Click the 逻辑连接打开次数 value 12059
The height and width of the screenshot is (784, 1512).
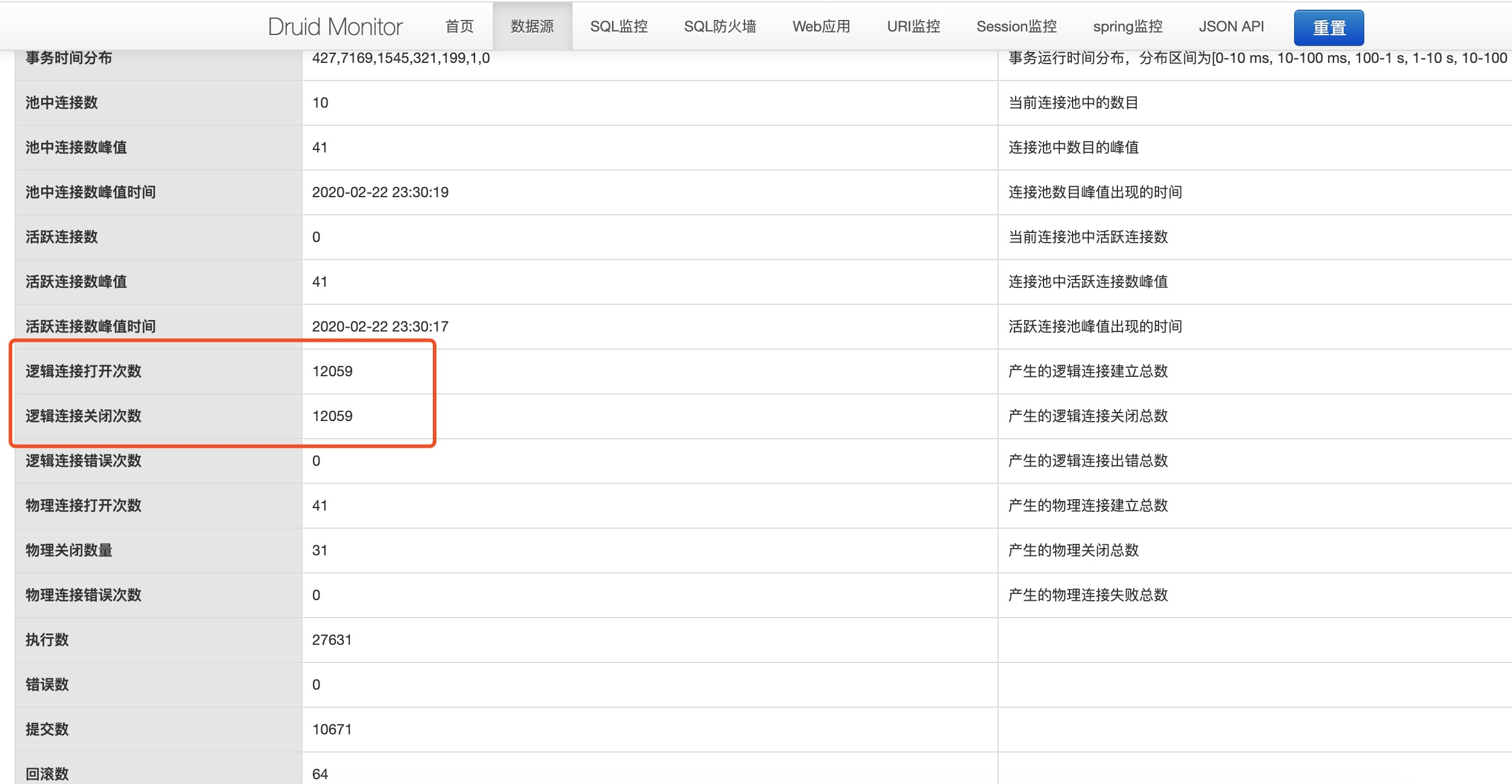coord(332,371)
